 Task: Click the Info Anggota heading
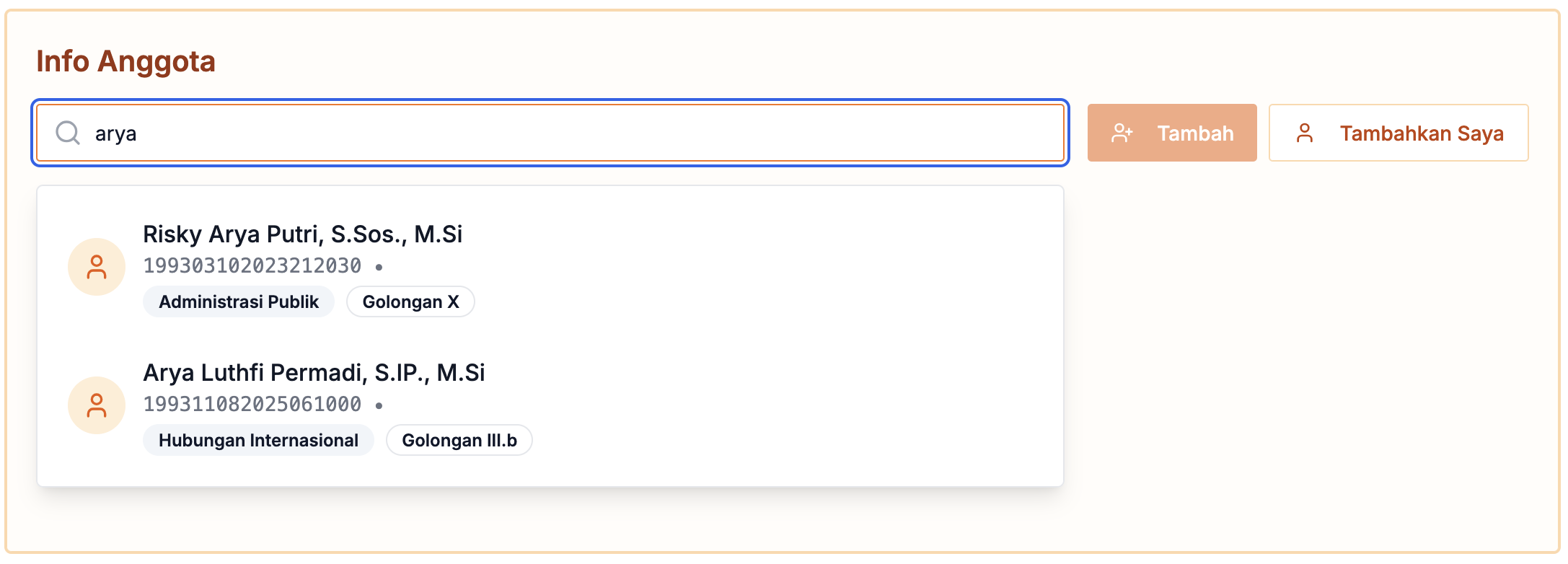coord(126,61)
